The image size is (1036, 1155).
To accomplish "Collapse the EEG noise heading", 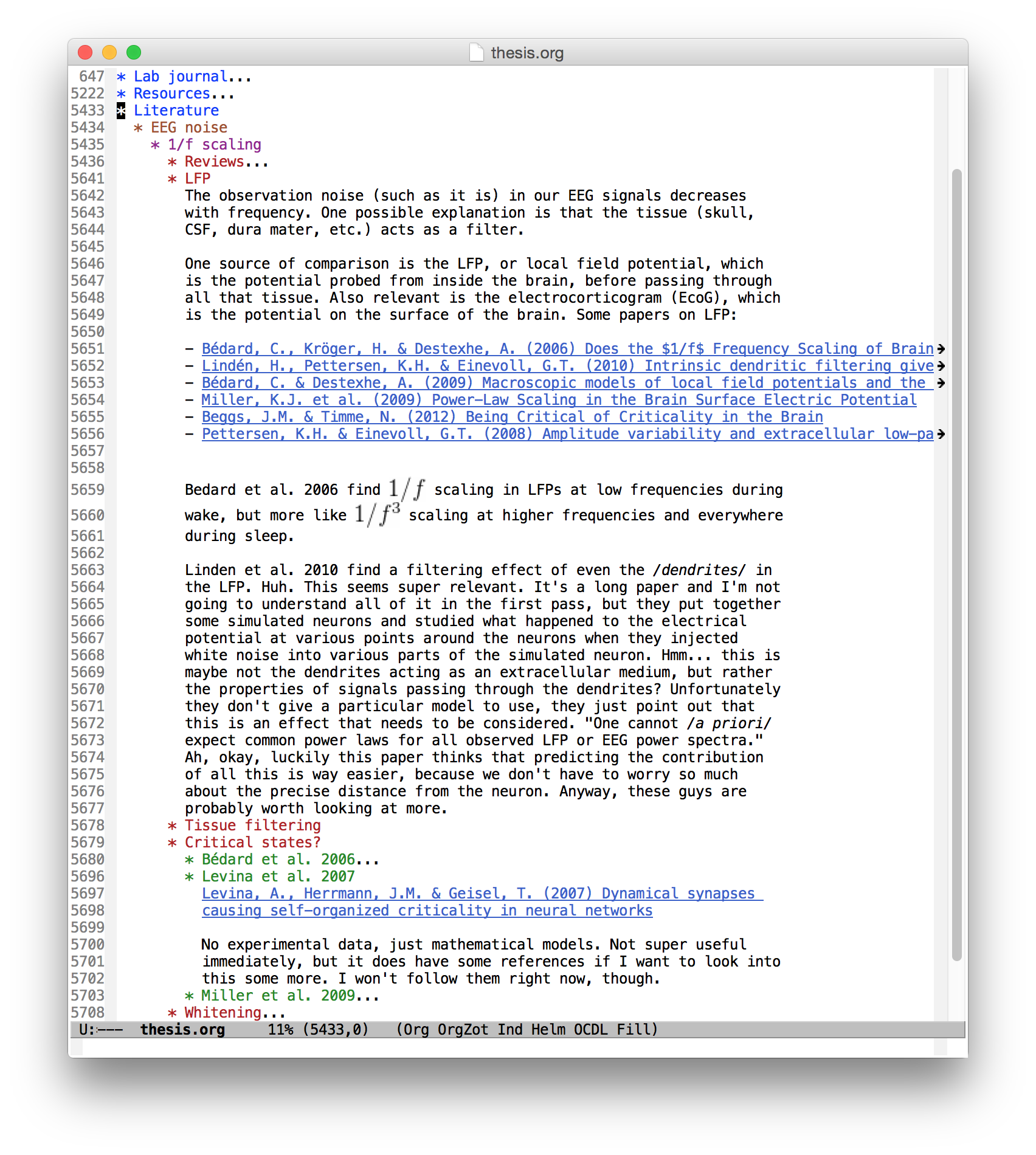I will tap(181, 128).
